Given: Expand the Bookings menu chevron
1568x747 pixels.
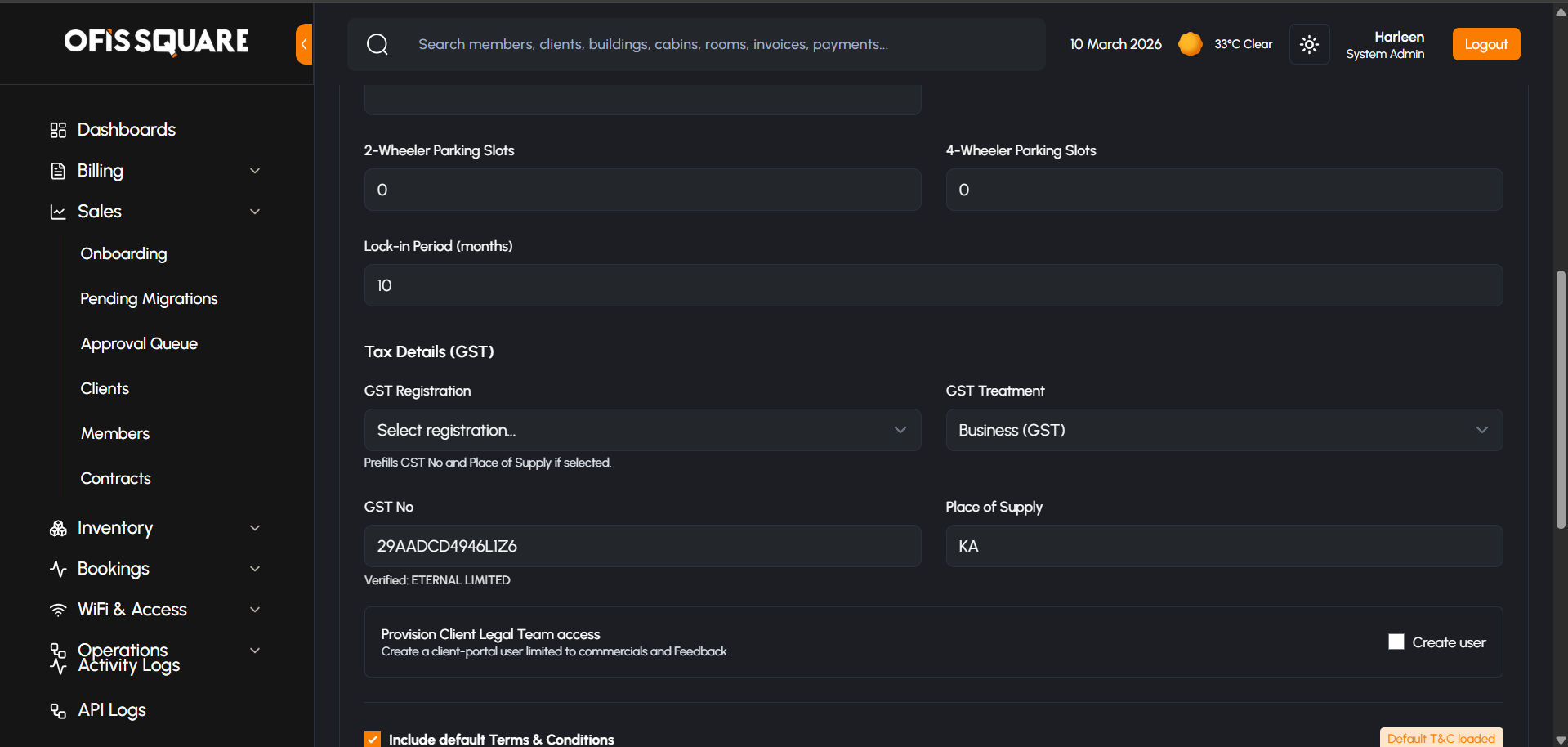Looking at the screenshot, I should 255,569.
